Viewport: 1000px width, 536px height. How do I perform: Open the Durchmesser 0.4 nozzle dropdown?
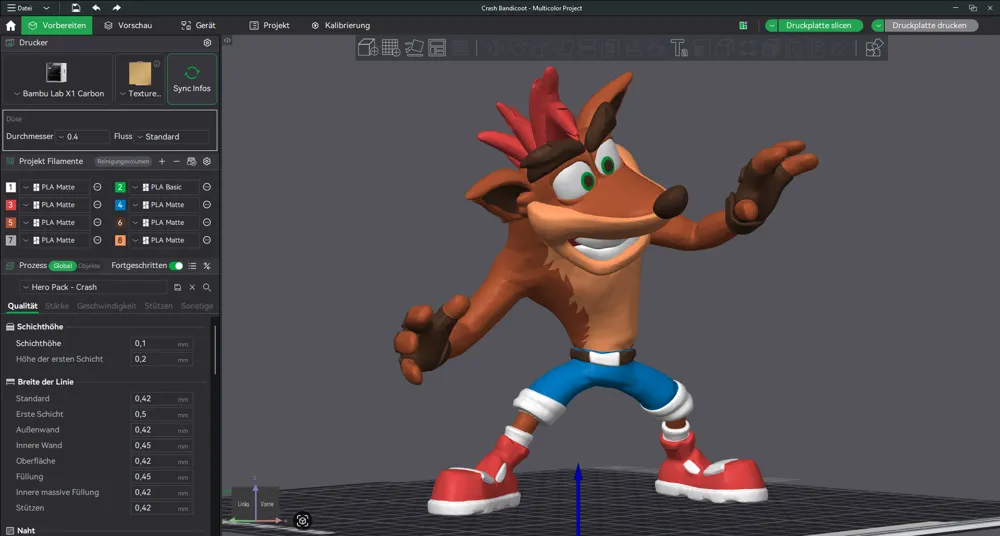tap(82, 137)
